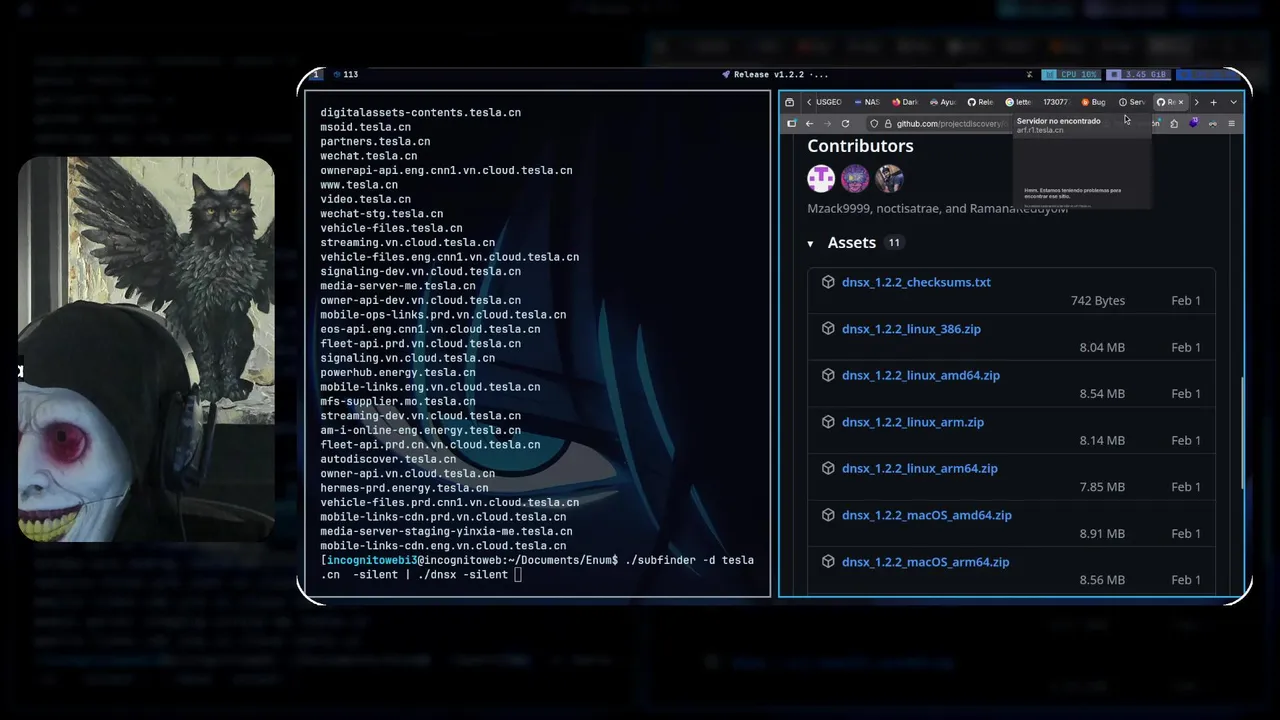The image size is (1280, 720).
Task: Switch to the 'Serv' not-found tab
Action: 1131,102
